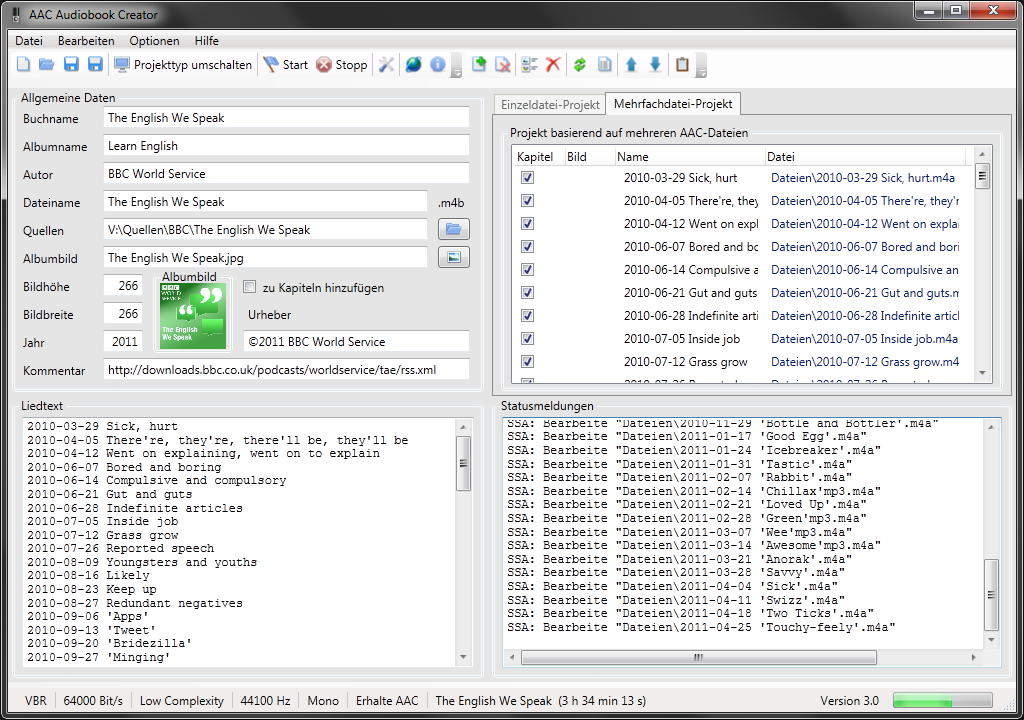Click up arrow of Liedtext scrollbar
The width and height of the screenshot is (1024, 720).
click(463, 427)
